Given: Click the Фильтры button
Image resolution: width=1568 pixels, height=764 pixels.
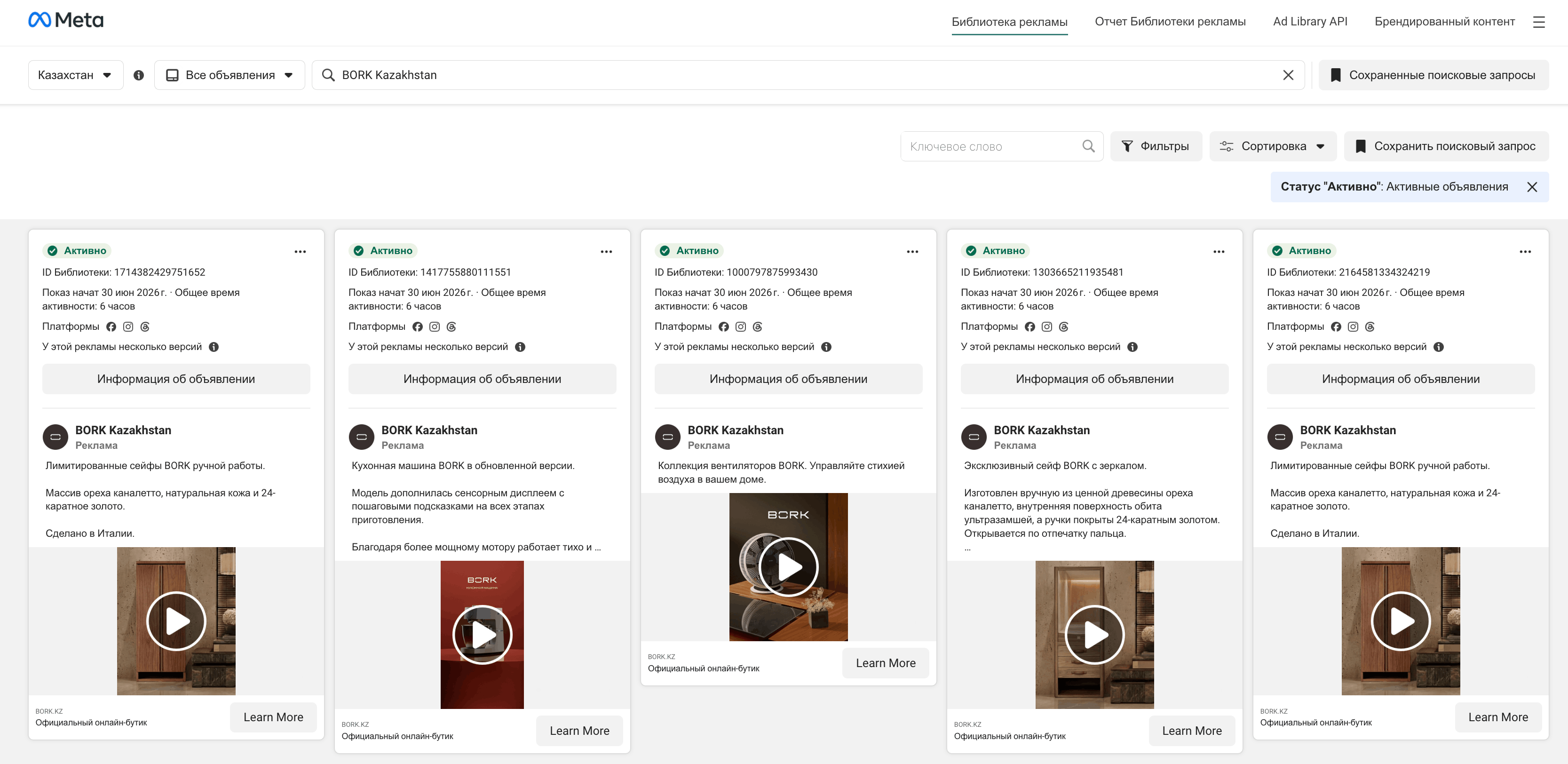Looking at the screenshot, I should pyautogui.click(x=1156, y=146).
